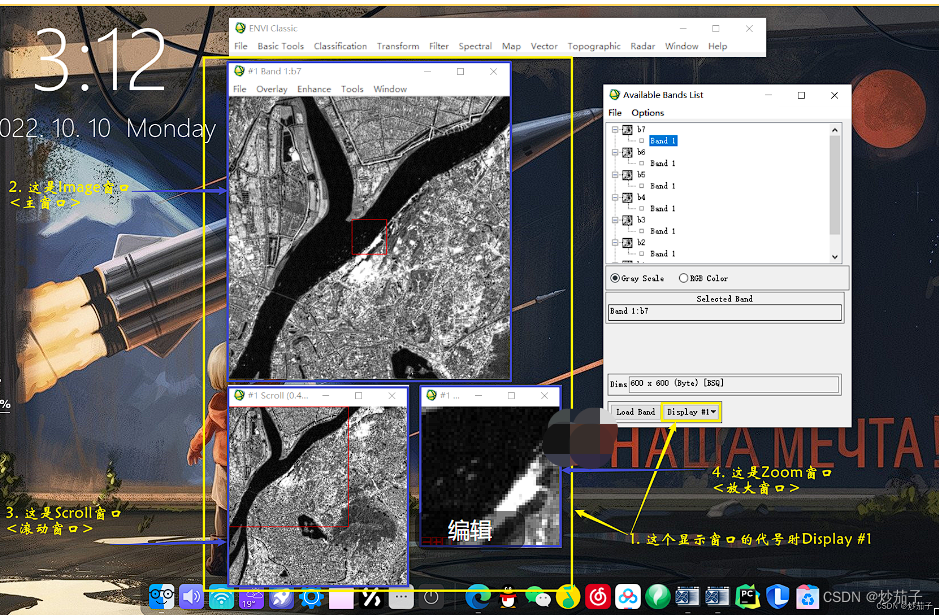Select Band 1 under b6
939x615 pixels.
click(x=663, y=163)
